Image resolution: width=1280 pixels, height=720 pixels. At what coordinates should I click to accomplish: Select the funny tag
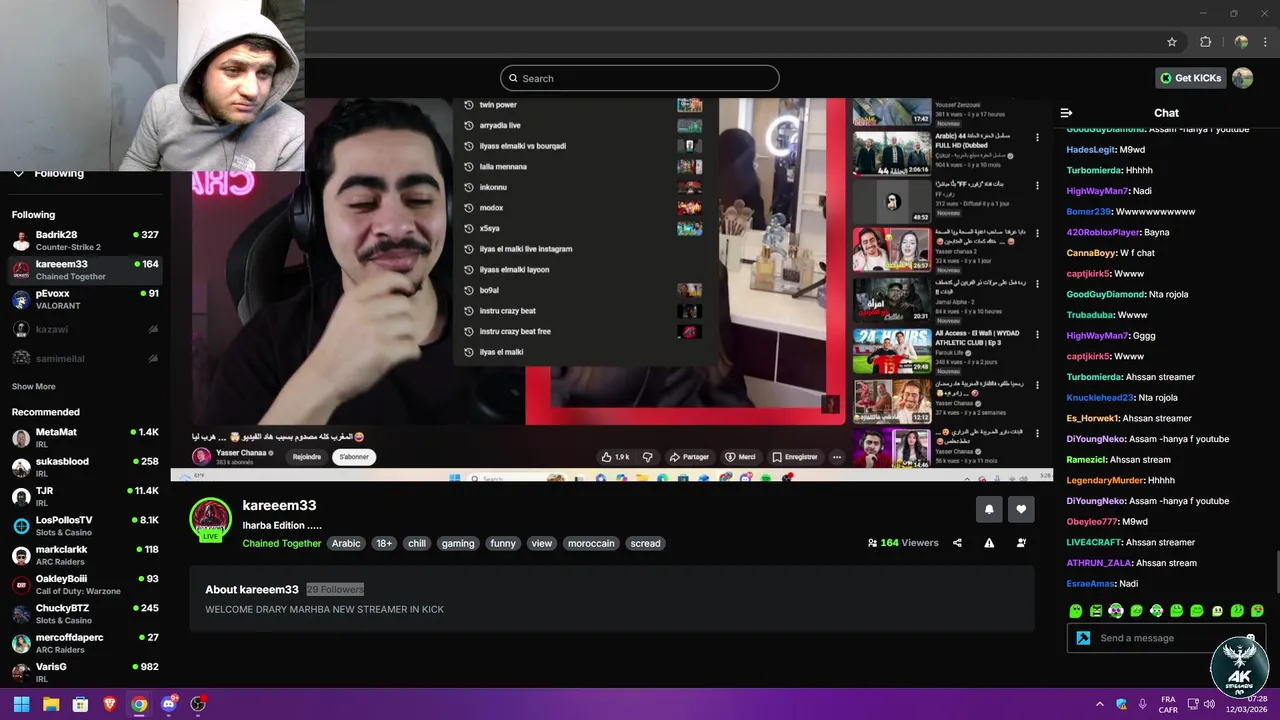click(x=503, y=543)
